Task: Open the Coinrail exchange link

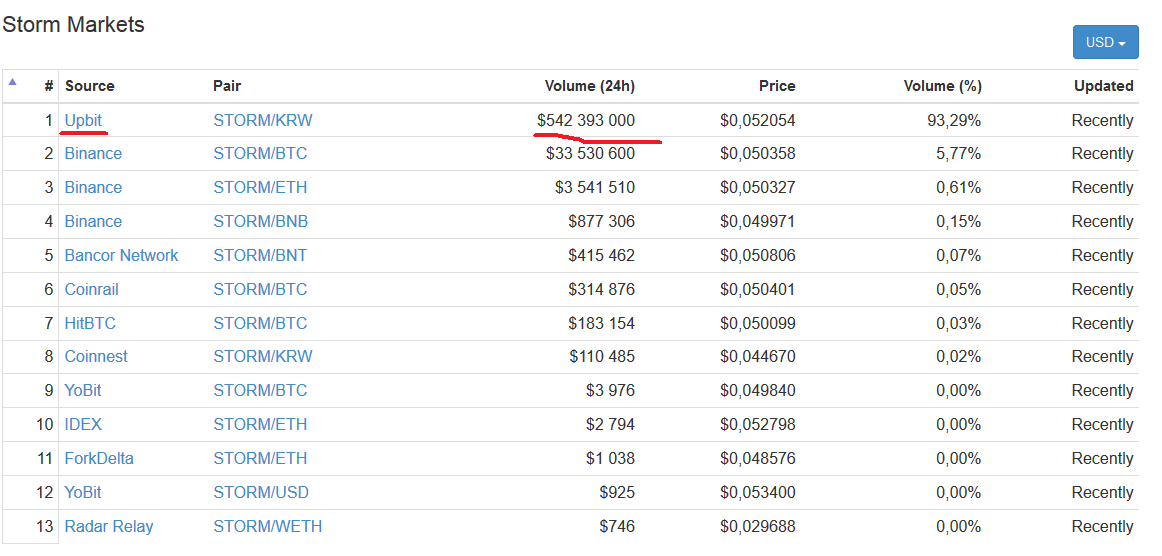Action: click(91, 289)
